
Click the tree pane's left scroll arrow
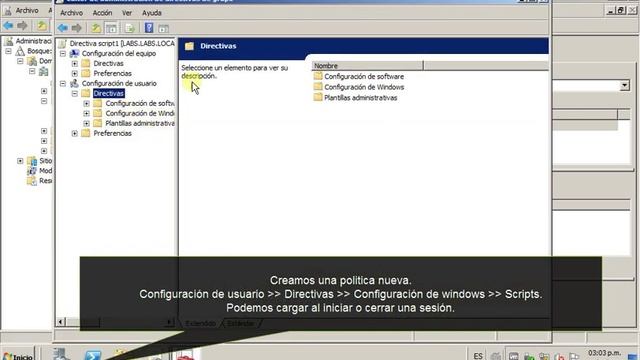[60, 322]
